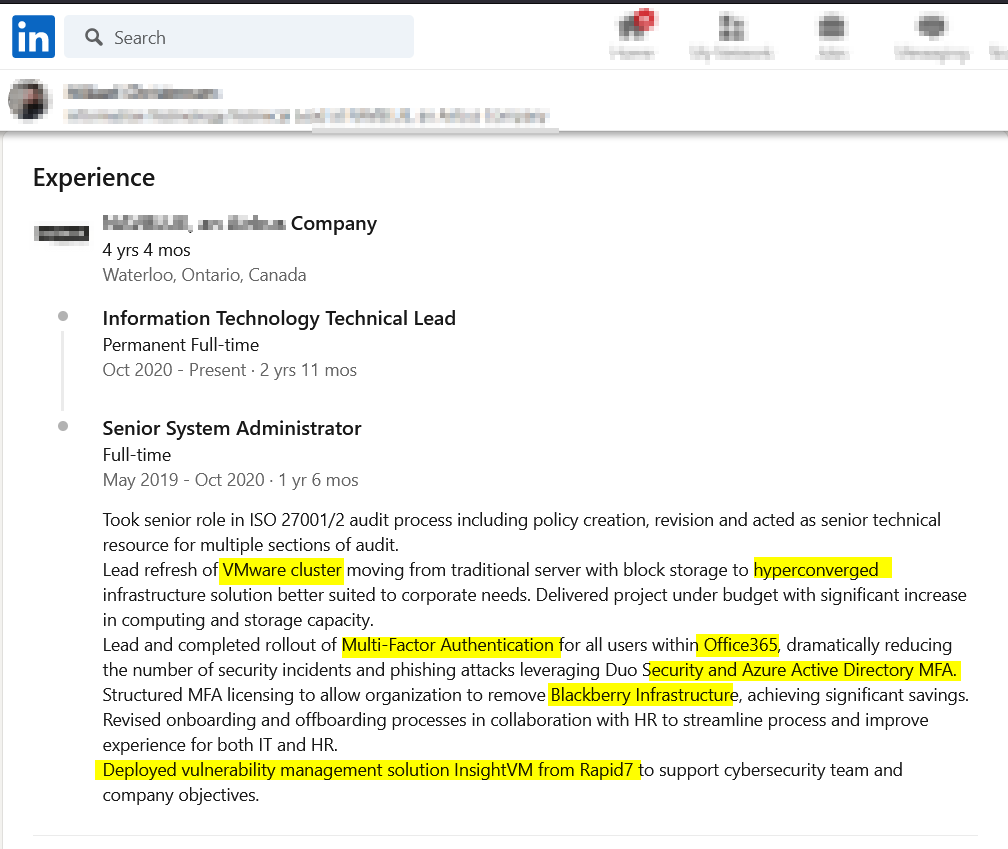Image resolution: width=1008 pixels, height=849 pixels.
Task: Open the Jobs nav icon
Action: click(832, 35)
